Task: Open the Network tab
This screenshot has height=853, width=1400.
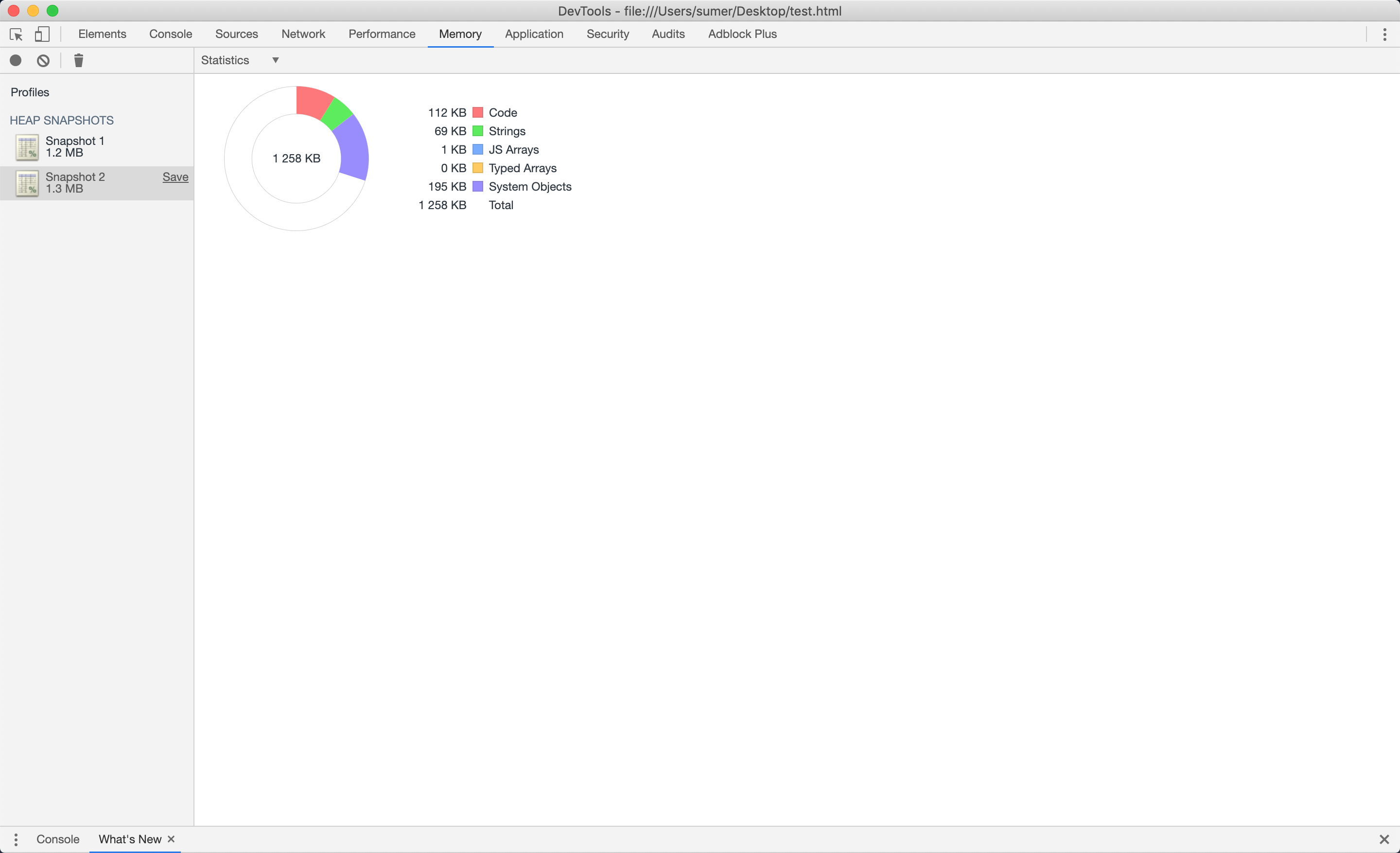Action: point(303,34)
